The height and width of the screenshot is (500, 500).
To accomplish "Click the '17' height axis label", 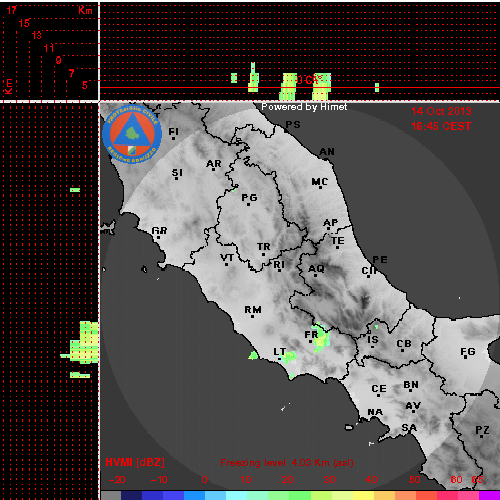I will pyautogui.click(x=11, y=10).
